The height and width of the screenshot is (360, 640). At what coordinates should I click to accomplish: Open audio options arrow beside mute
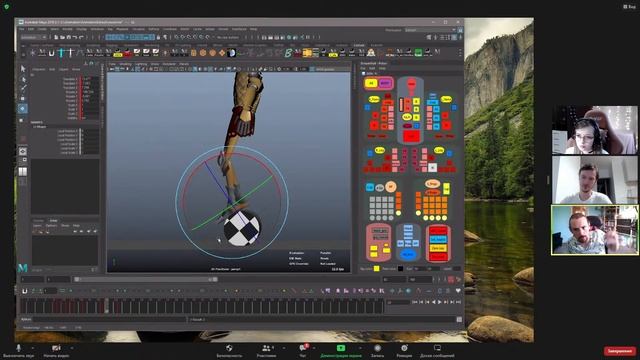click(x=32, y=348)
